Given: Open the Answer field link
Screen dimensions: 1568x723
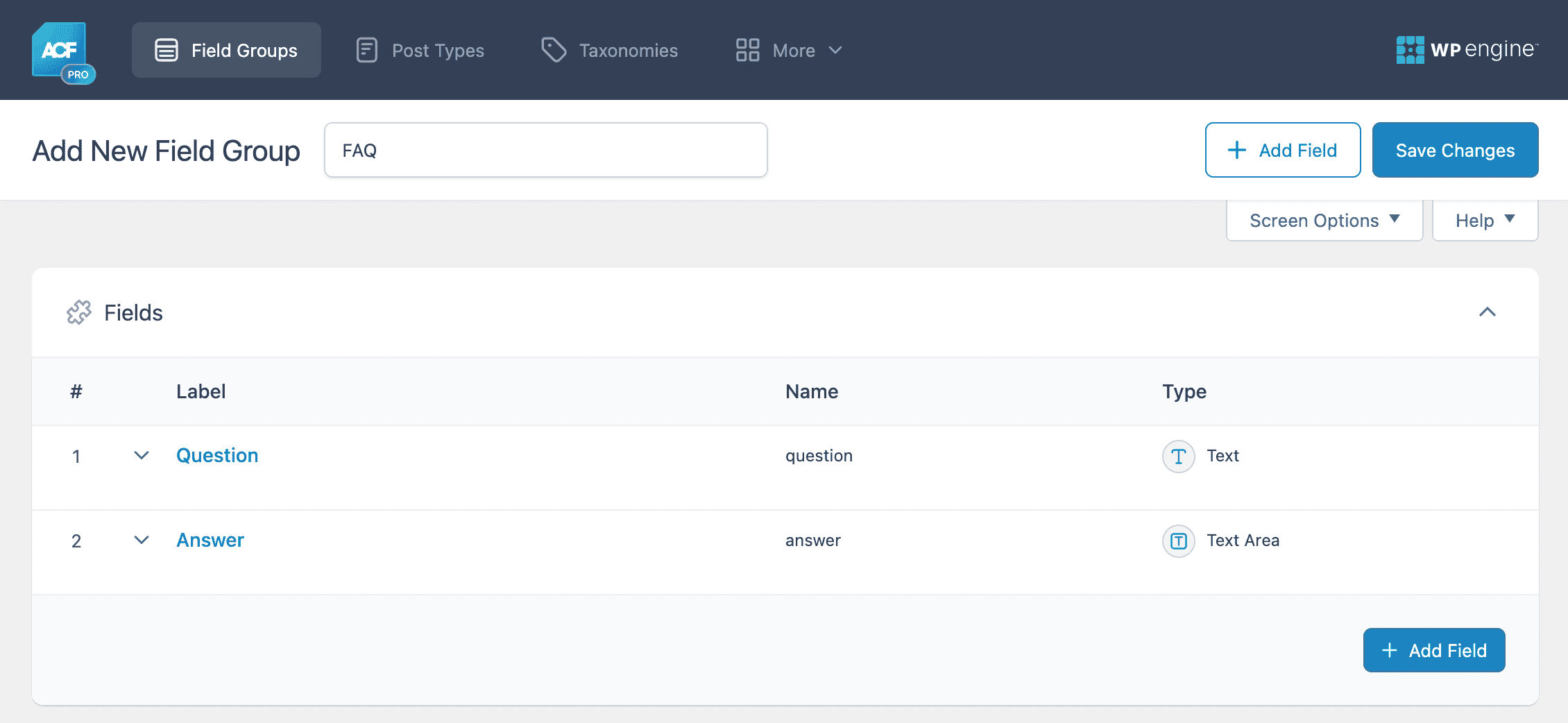Looking at the screenshot, I should [210, 540].
